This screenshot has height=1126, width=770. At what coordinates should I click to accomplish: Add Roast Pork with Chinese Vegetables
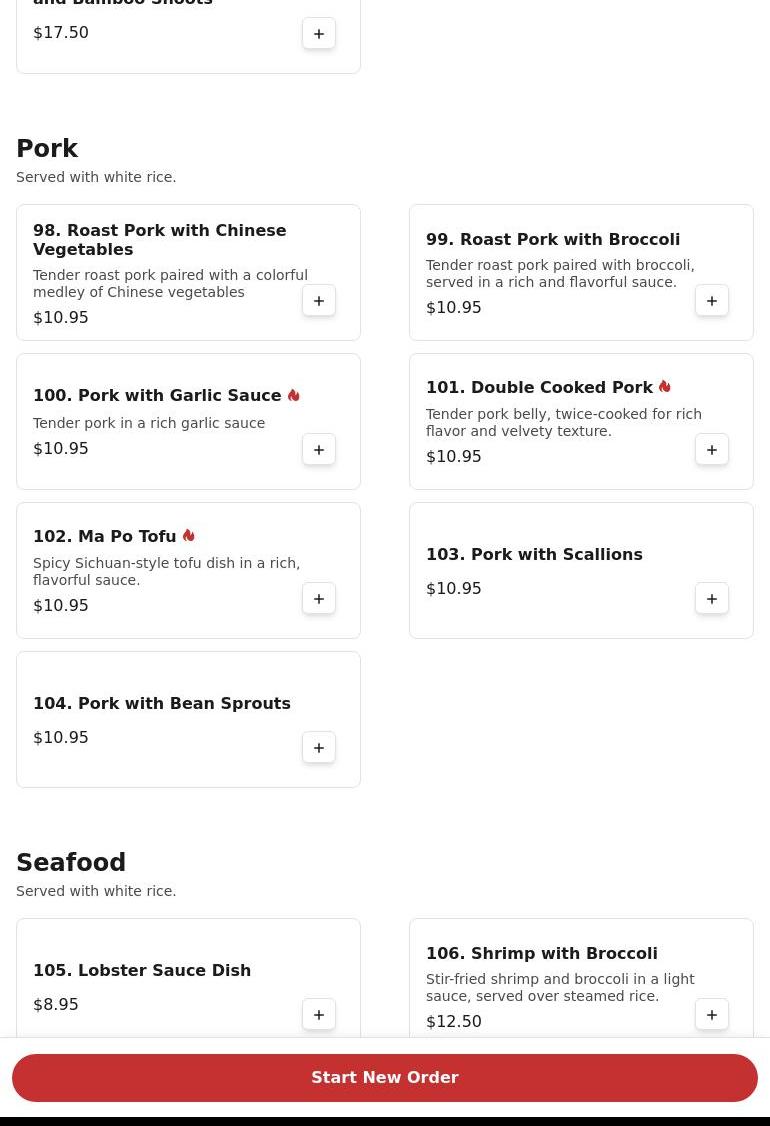pos(319,301)
